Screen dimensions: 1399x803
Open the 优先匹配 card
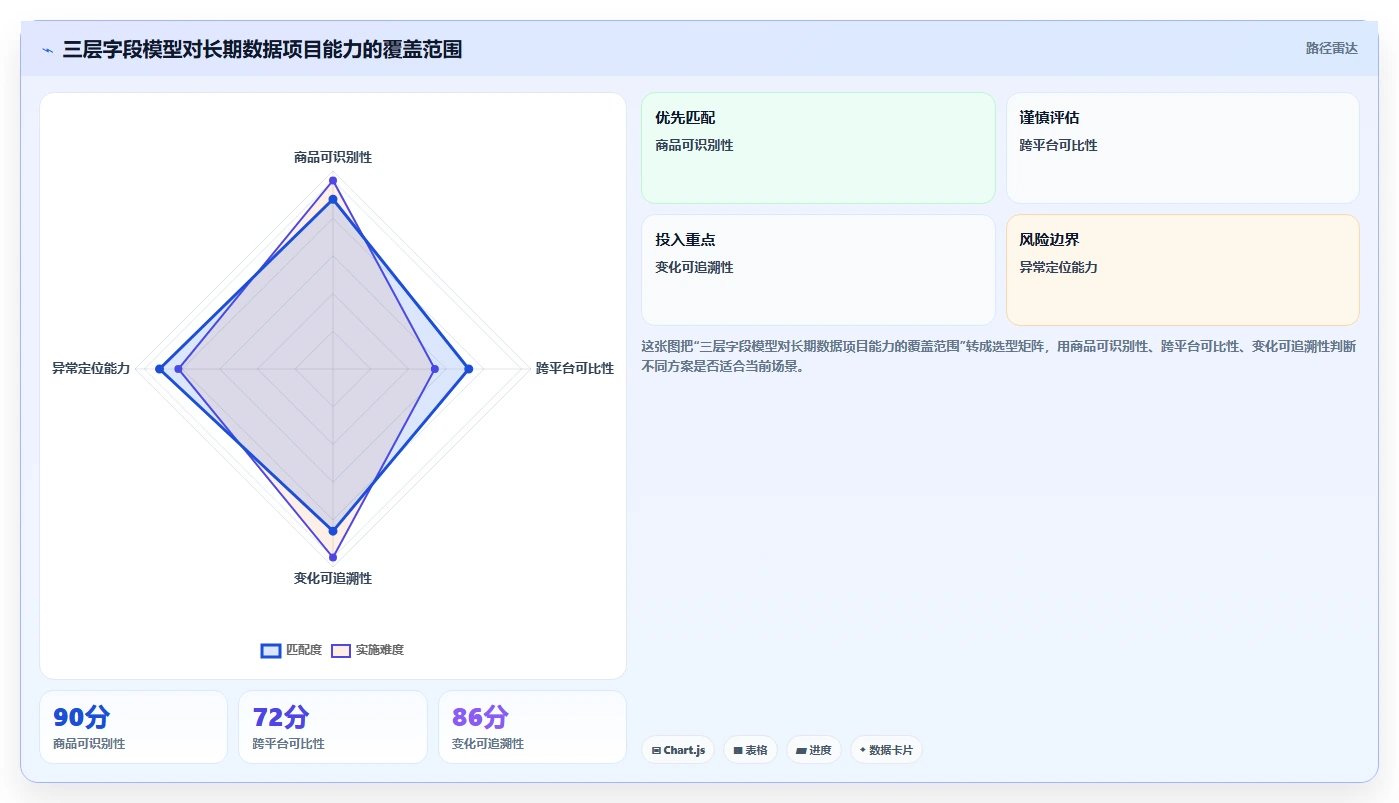818,148
